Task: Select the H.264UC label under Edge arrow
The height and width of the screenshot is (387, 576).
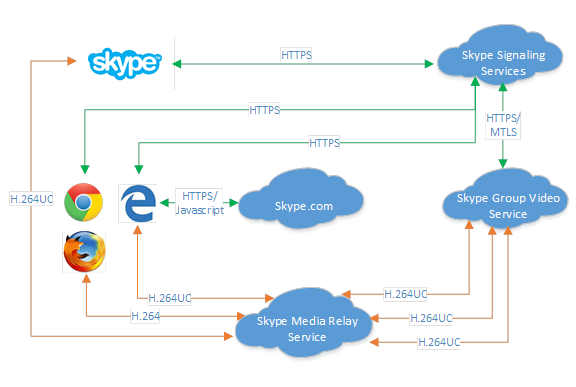Action: click(169, 298)
